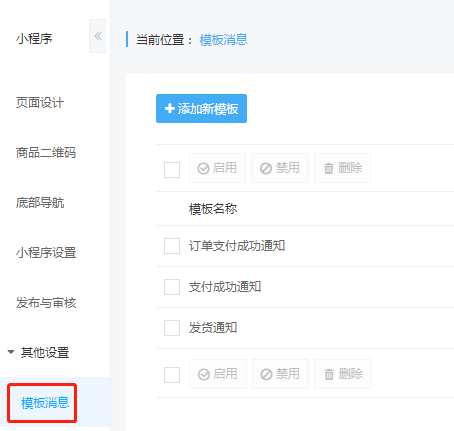
Task: Click the top 删除 trash delete button
Action: (x=343, y=168)
